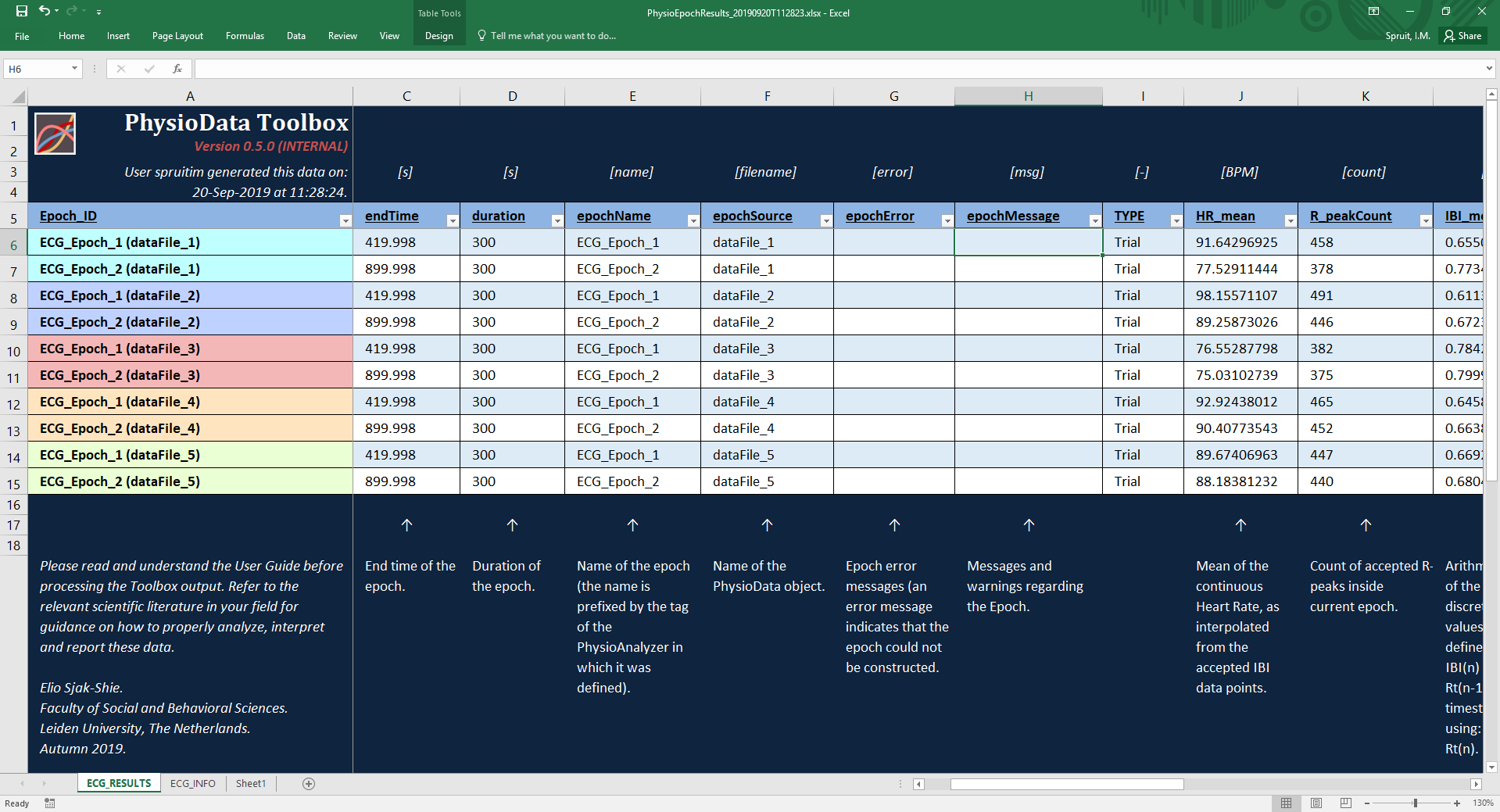
Task: Switch to Page Layout view icon
Action: [x=1316, y=803]
